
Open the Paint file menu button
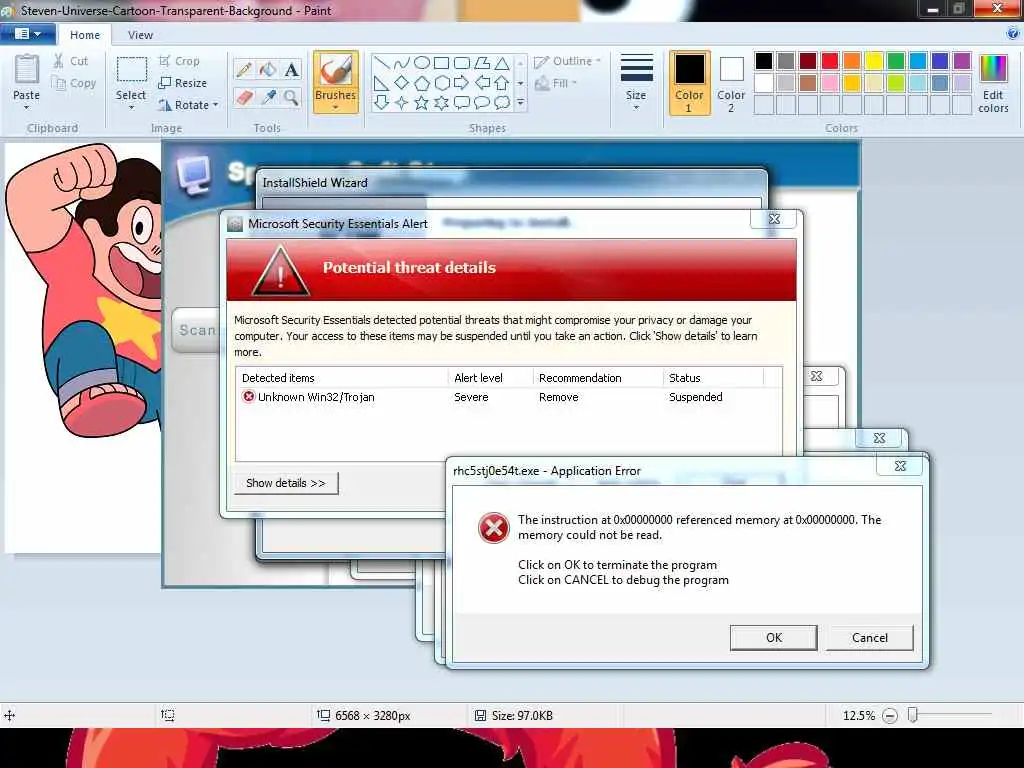point(28,33)
